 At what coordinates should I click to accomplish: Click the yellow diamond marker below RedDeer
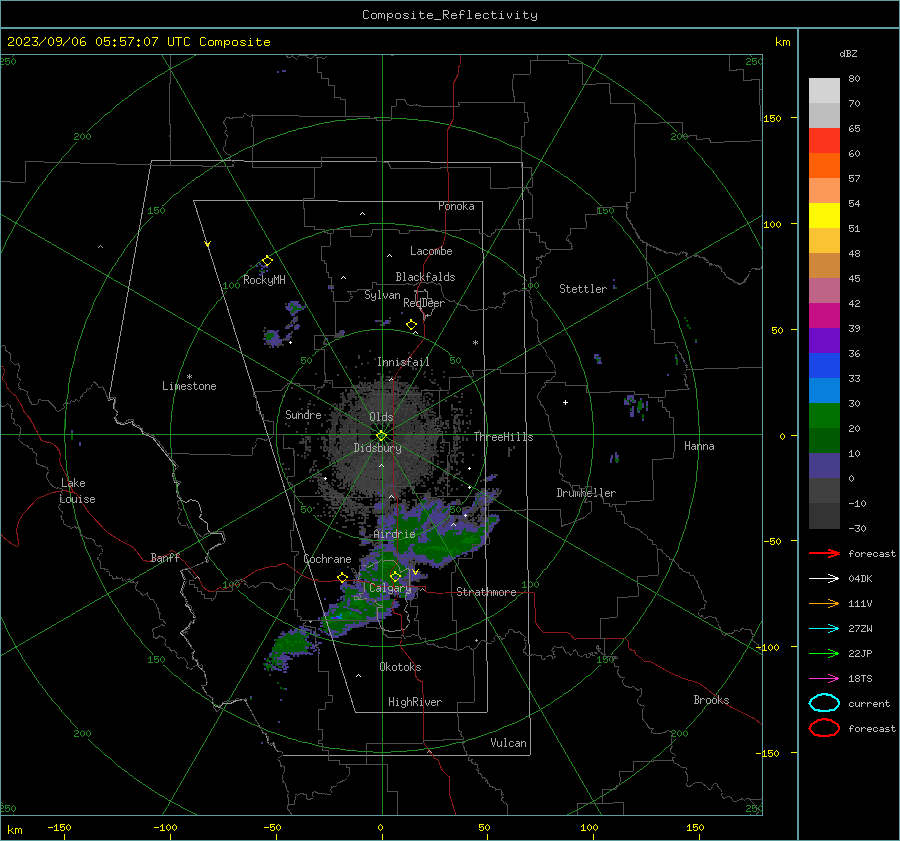(411, 325)
